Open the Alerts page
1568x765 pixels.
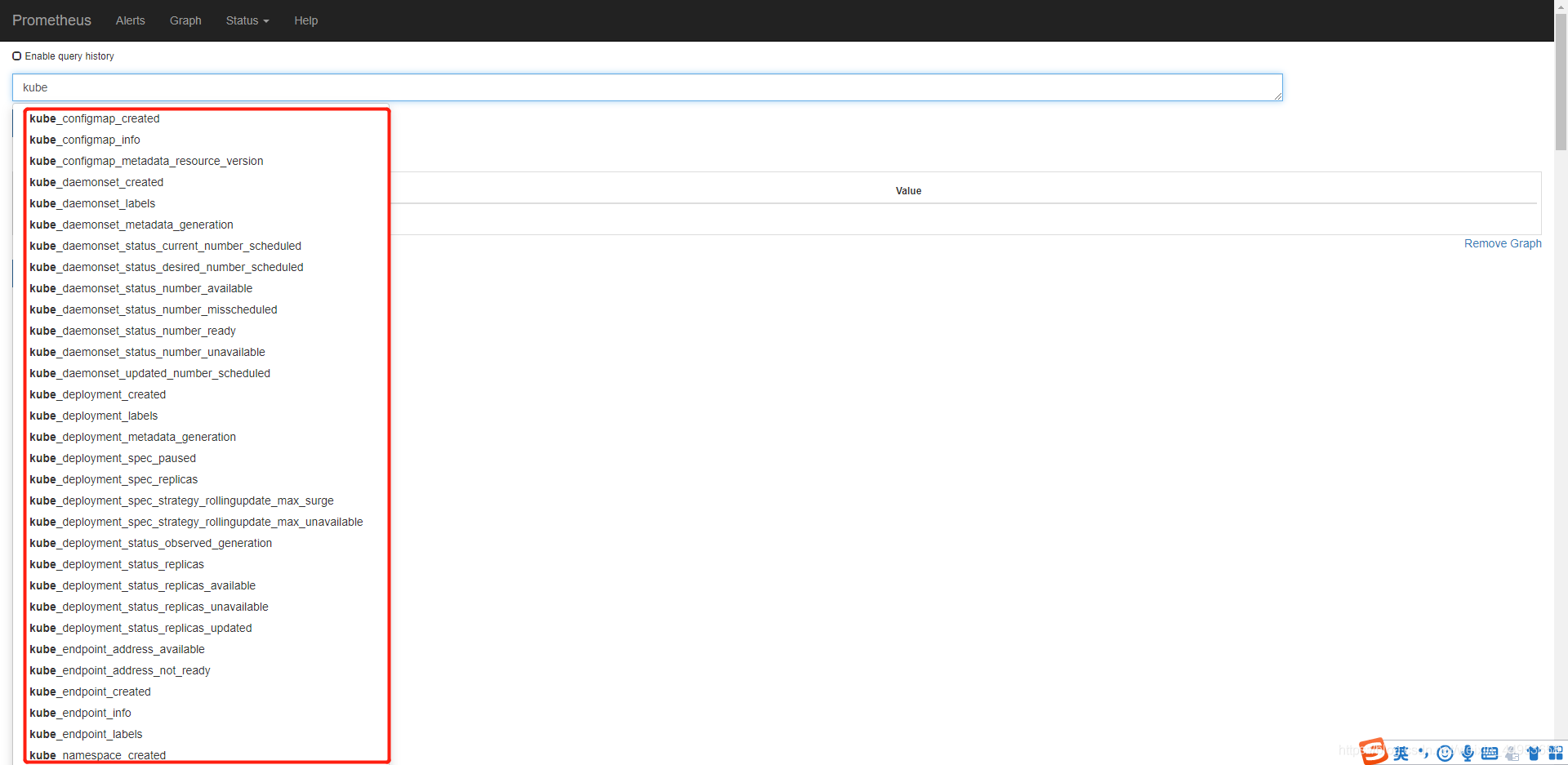[131, 20]
